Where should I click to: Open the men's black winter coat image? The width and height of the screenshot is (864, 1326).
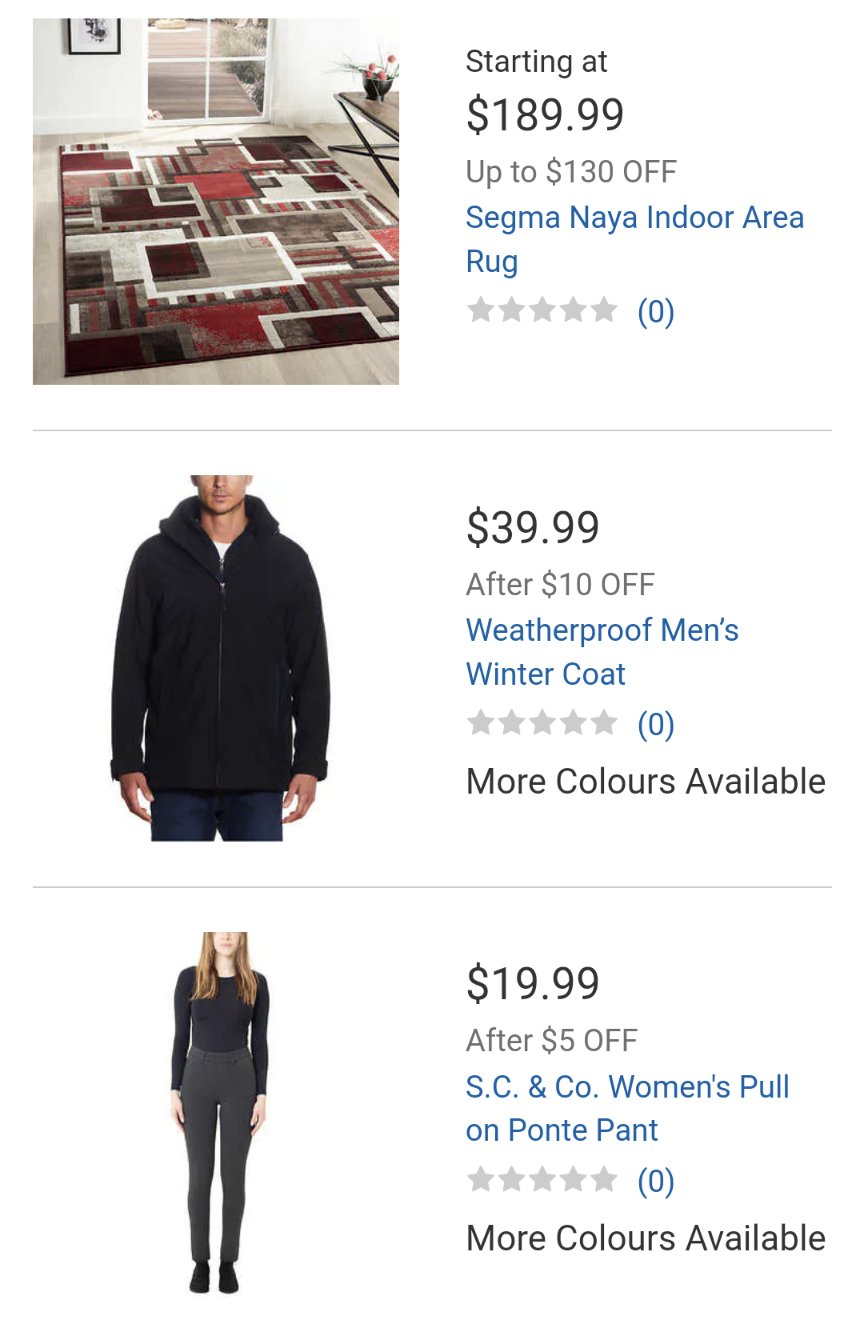(219, 658)
